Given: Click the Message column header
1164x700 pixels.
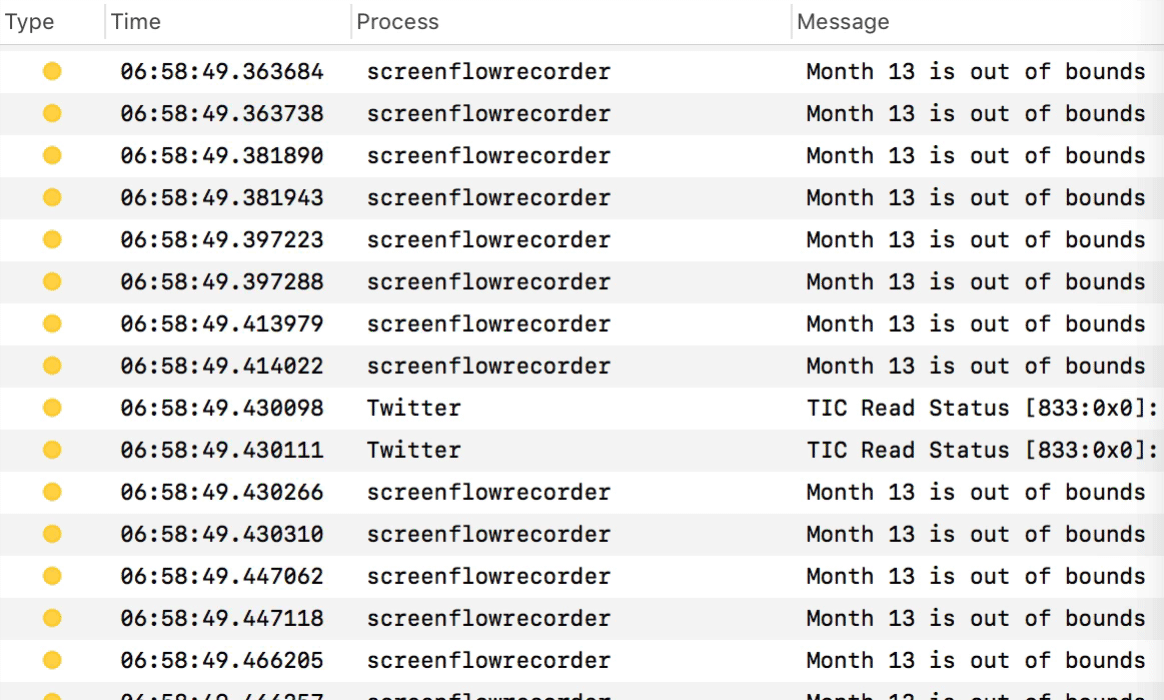Looking at the screenshot, I should (843, 22).
